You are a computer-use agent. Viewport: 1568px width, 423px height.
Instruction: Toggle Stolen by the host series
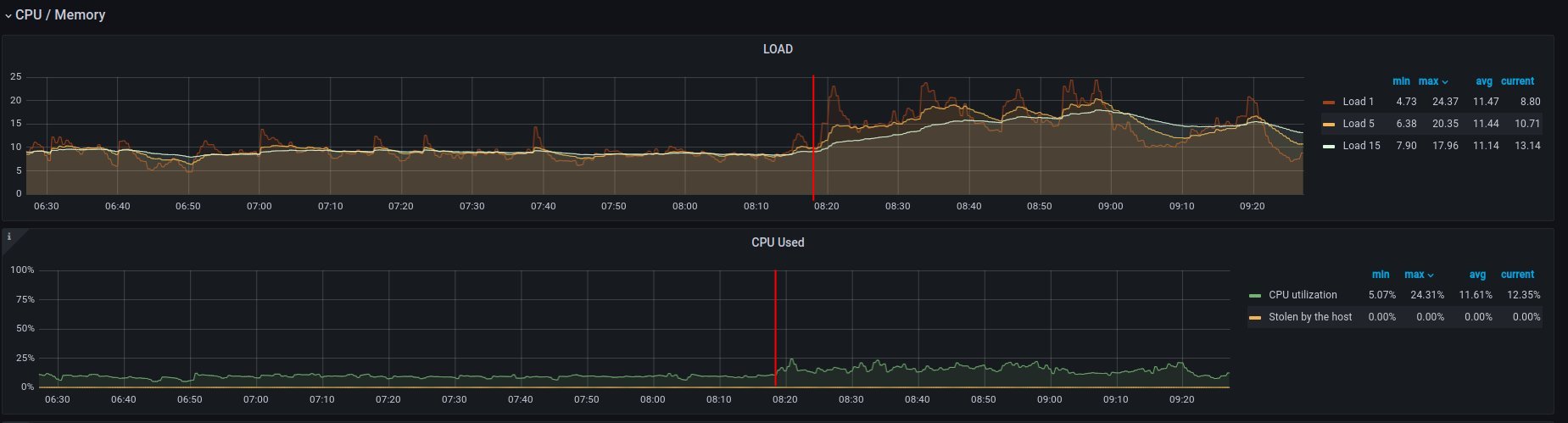[x=1309, y=317]
